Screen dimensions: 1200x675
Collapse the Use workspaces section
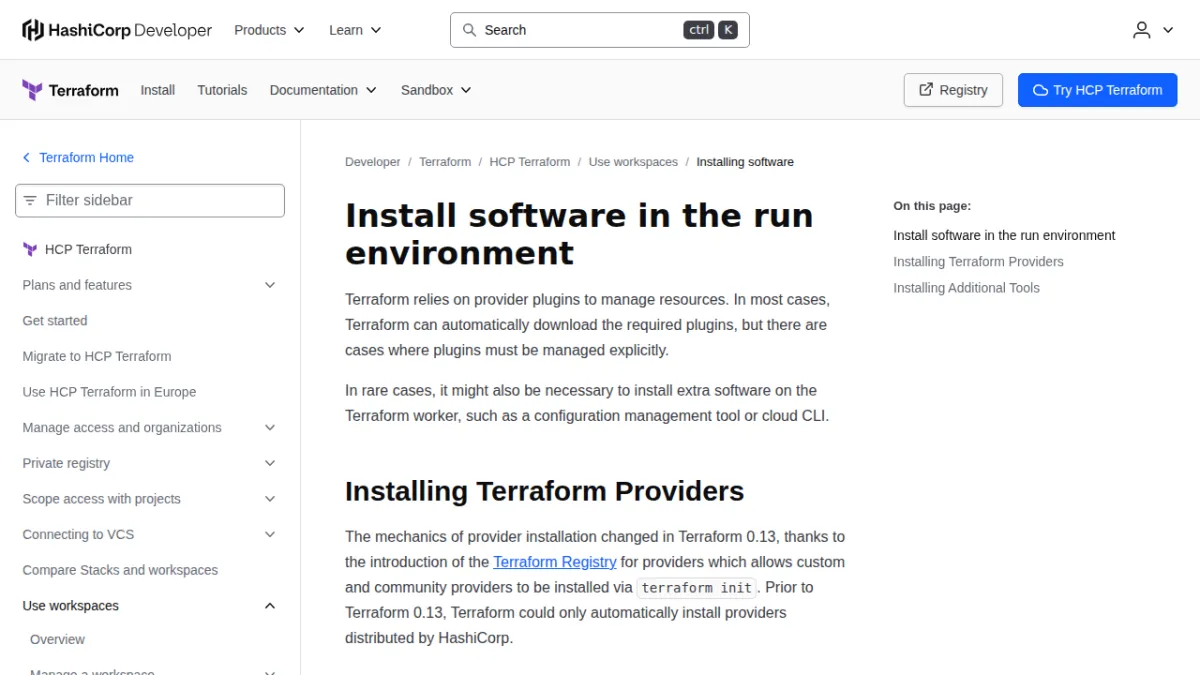tap(270, 606)
